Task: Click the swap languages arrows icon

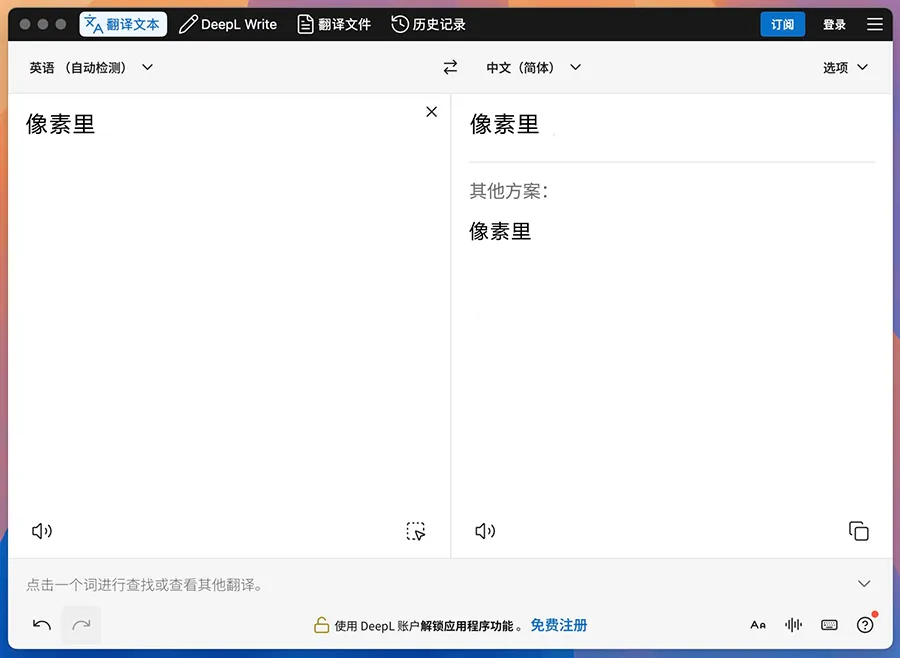Action: [x=450, y=67]
